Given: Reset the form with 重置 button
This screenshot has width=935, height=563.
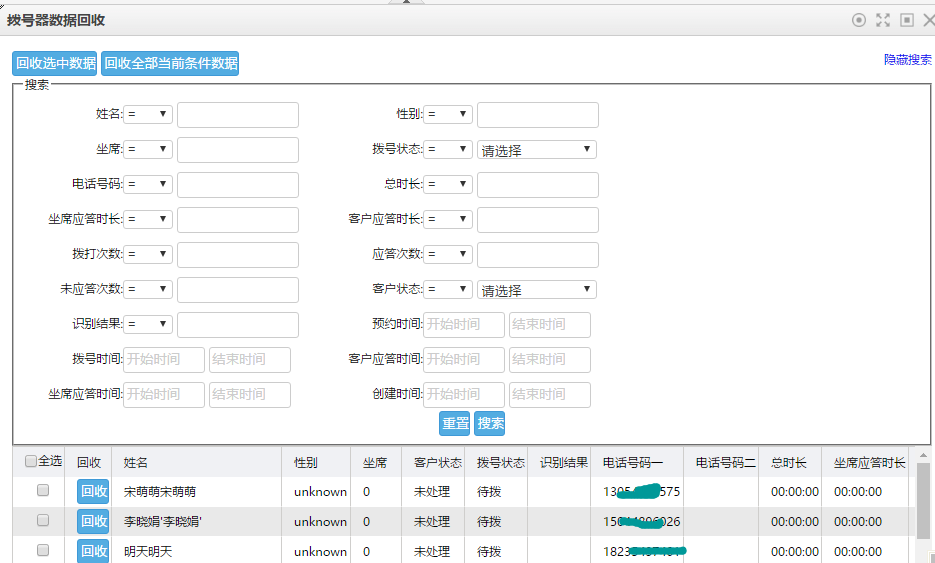Looking at the screenshot, I should pyautogui.click(x=455, y=423).
